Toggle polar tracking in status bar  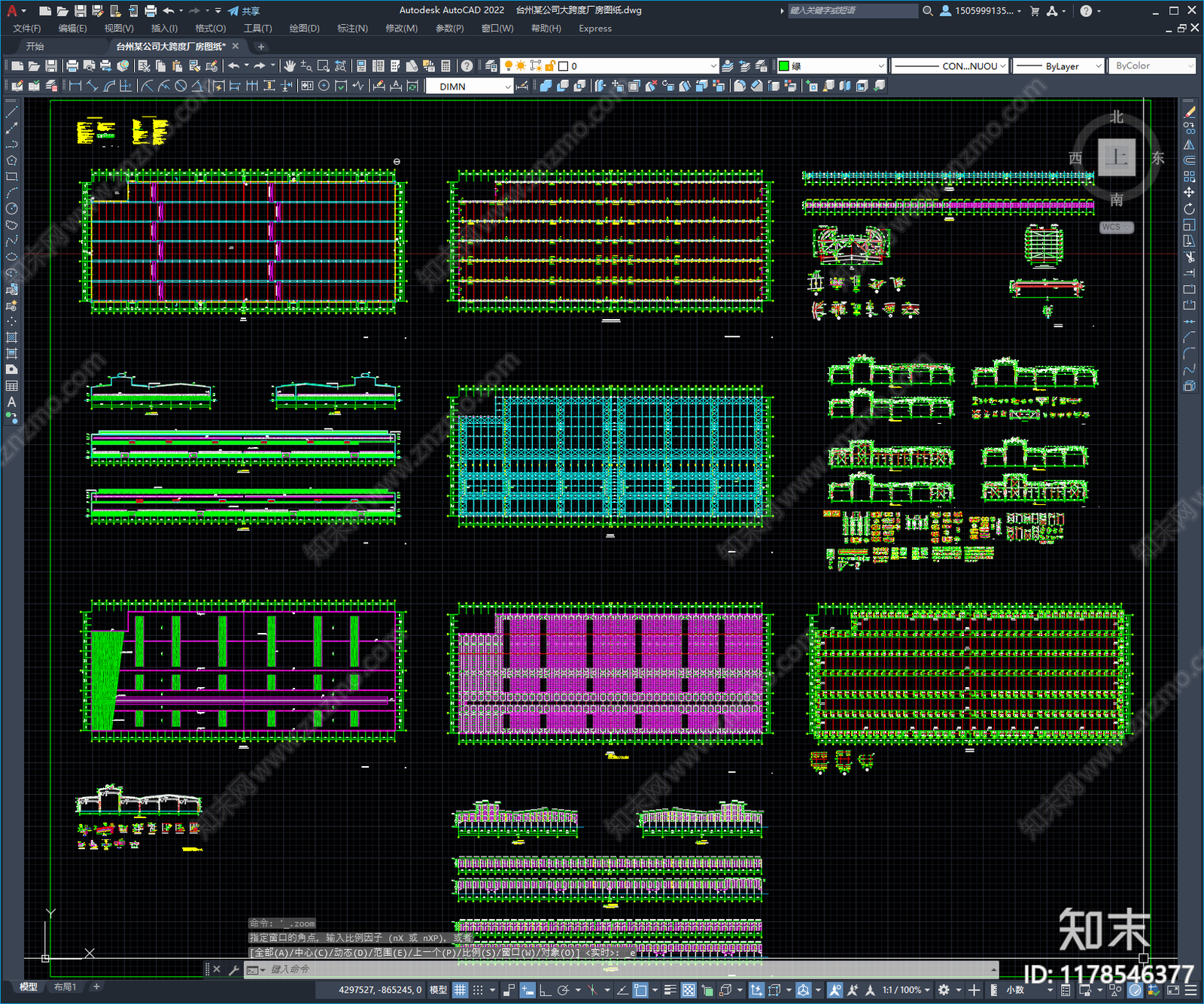click(562, 990)
